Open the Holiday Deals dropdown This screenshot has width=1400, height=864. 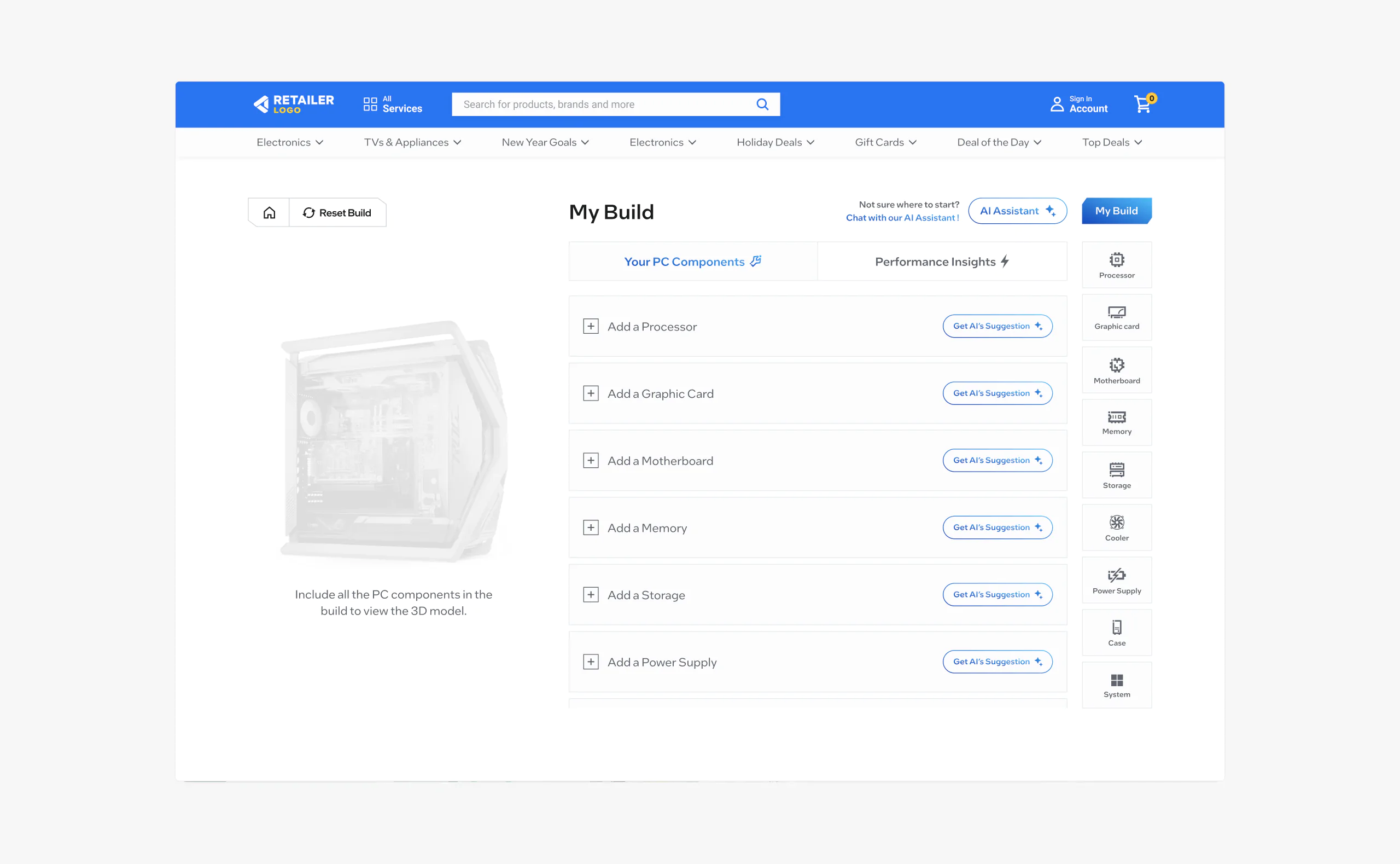click(x=775, y=142)
